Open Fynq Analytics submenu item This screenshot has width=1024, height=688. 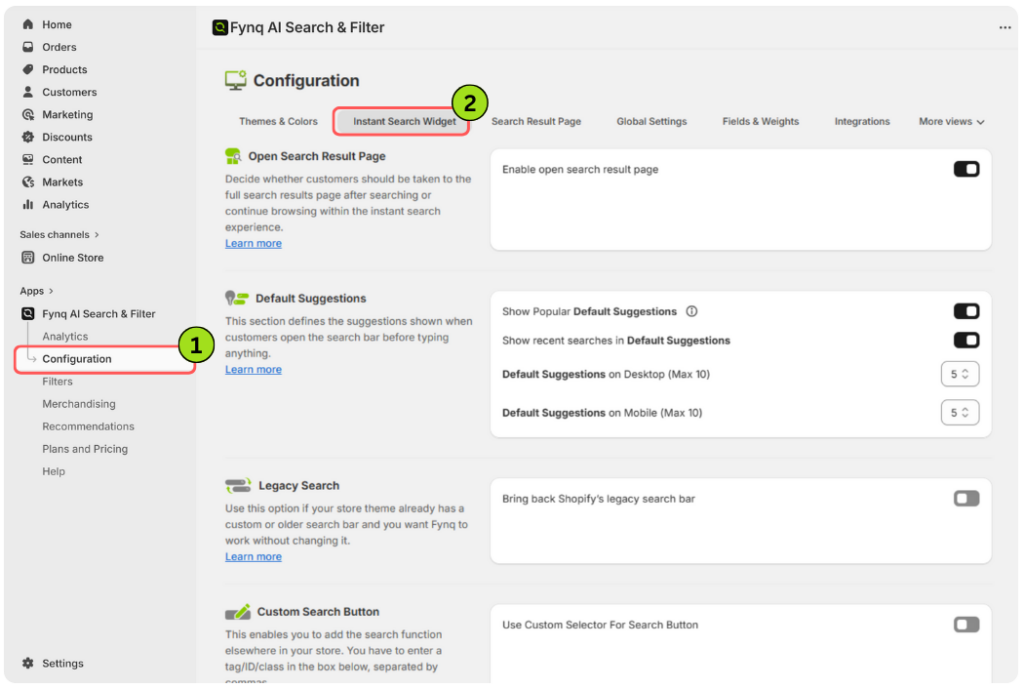tap(65, 336)
